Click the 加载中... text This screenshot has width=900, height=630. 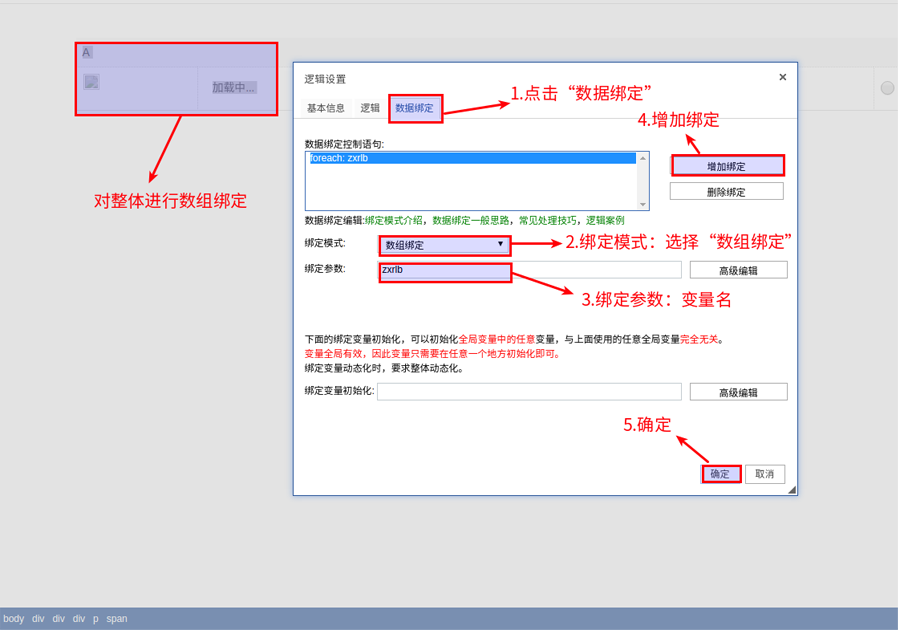(233, 88)
